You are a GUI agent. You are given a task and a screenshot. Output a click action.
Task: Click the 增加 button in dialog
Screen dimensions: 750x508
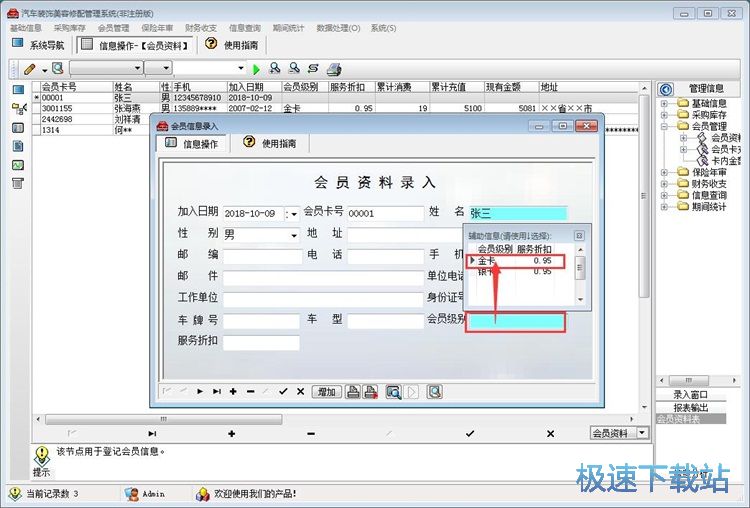[x=327, y=392]
